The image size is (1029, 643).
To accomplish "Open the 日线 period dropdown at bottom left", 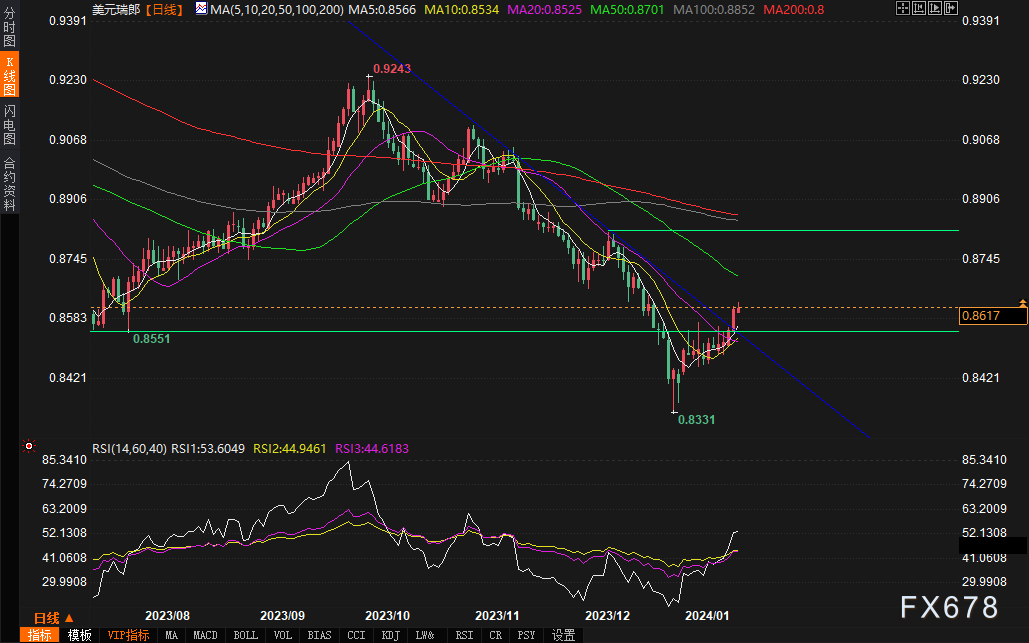I will 47,617.
